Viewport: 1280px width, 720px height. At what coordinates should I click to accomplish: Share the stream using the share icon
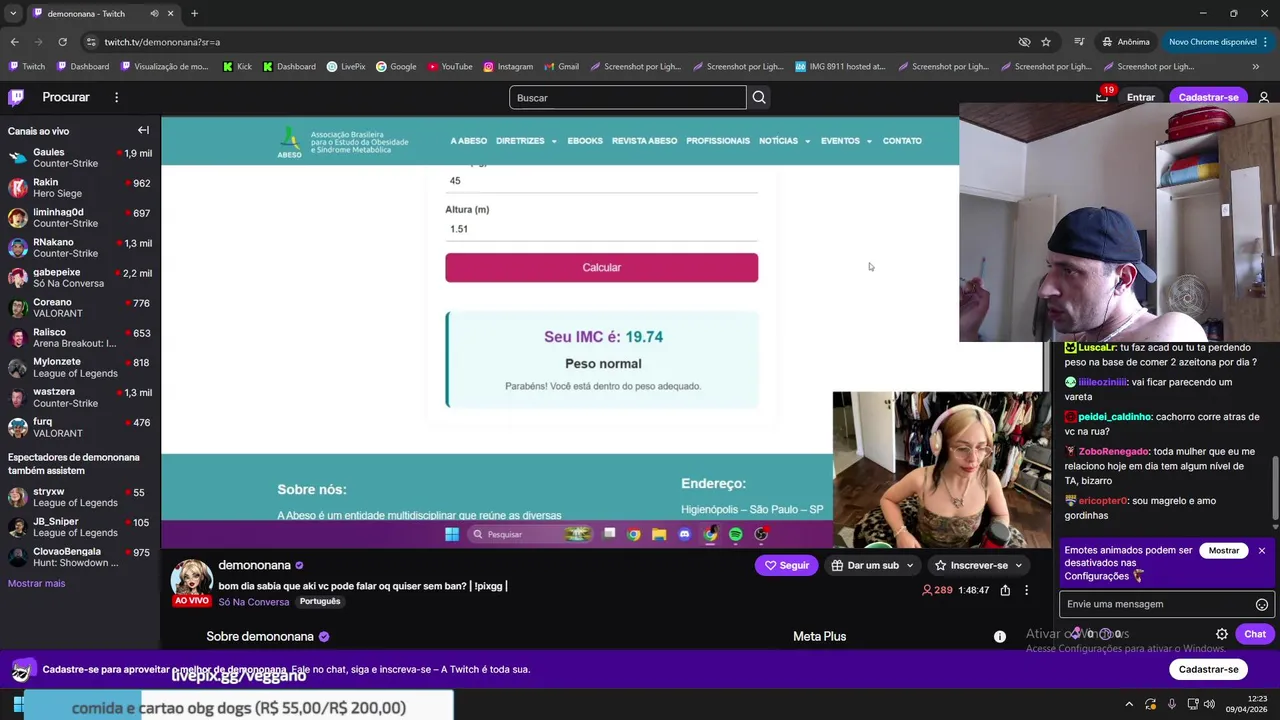pyautogui.click(x=1005, y=590)
